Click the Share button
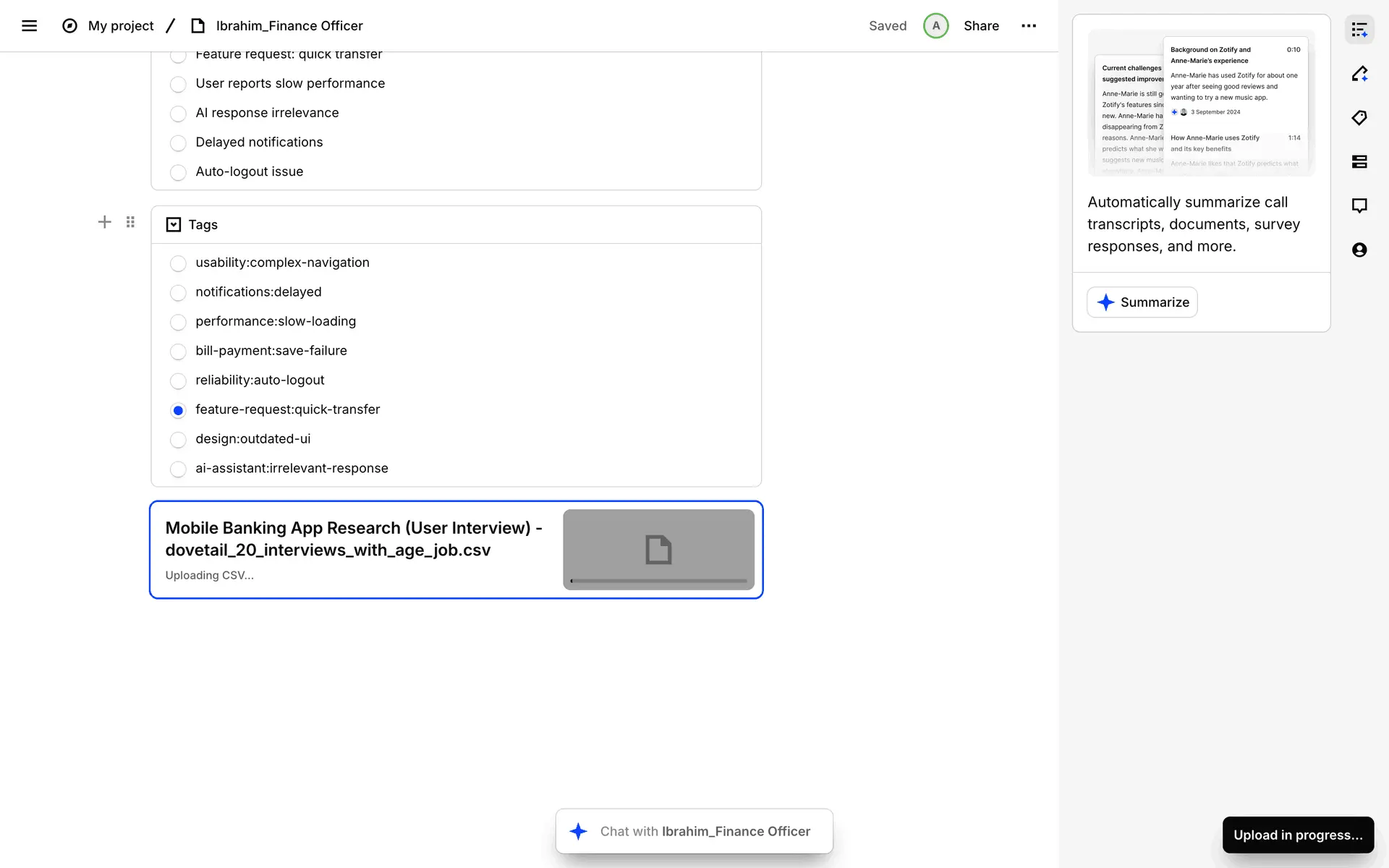 click(981, 26)
